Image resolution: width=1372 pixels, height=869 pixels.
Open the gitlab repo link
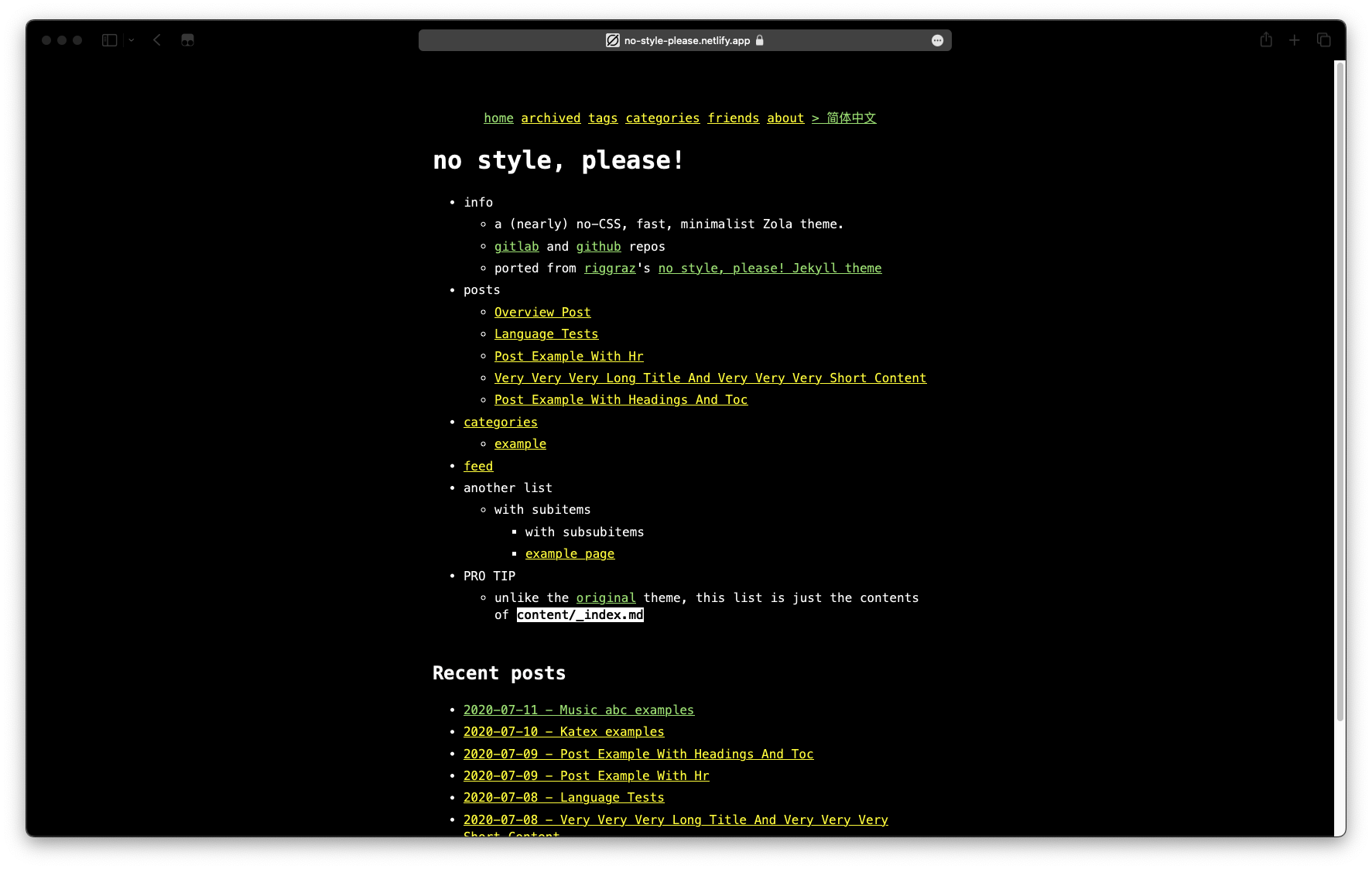coord(517,246)
